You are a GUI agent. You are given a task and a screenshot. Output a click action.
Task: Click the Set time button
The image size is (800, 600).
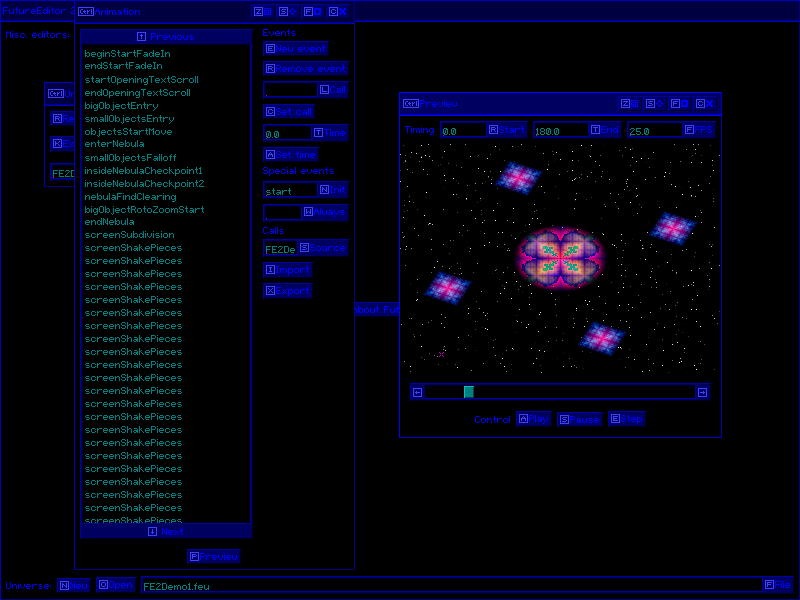click(291, 155)
